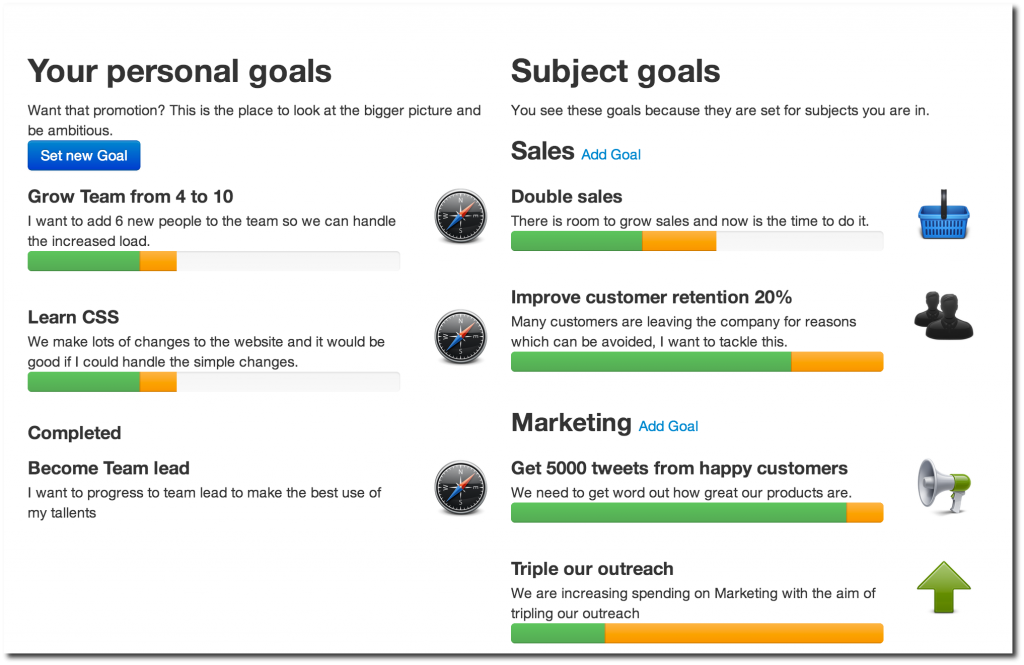Click the green up arrow outreach icon
The height and width of the screenshot is (665, 1024).
(x=944, y=587)
